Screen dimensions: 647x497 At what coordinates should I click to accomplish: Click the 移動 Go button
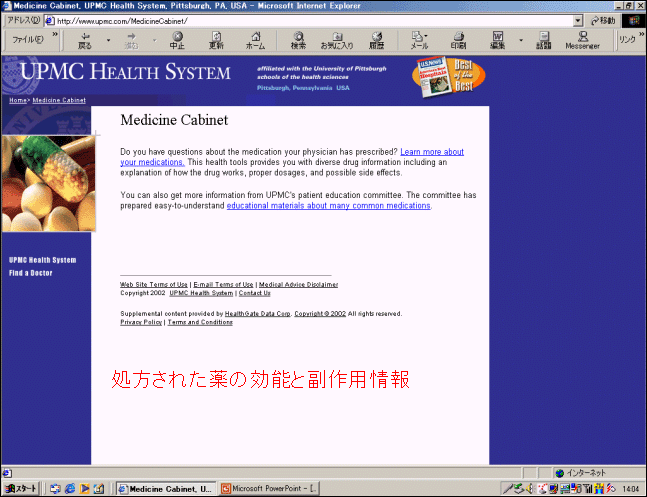[601, 20]
